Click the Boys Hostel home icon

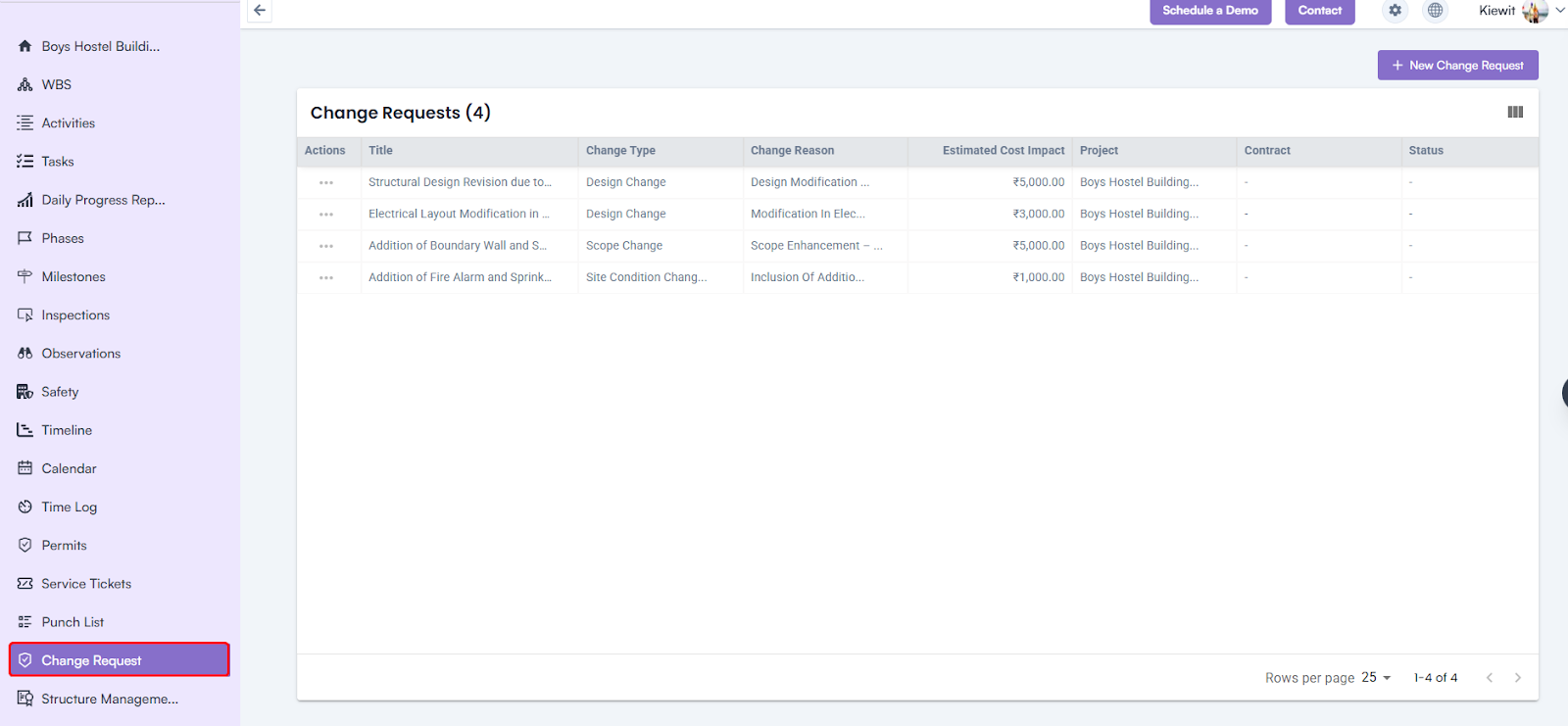coord(25,46)
